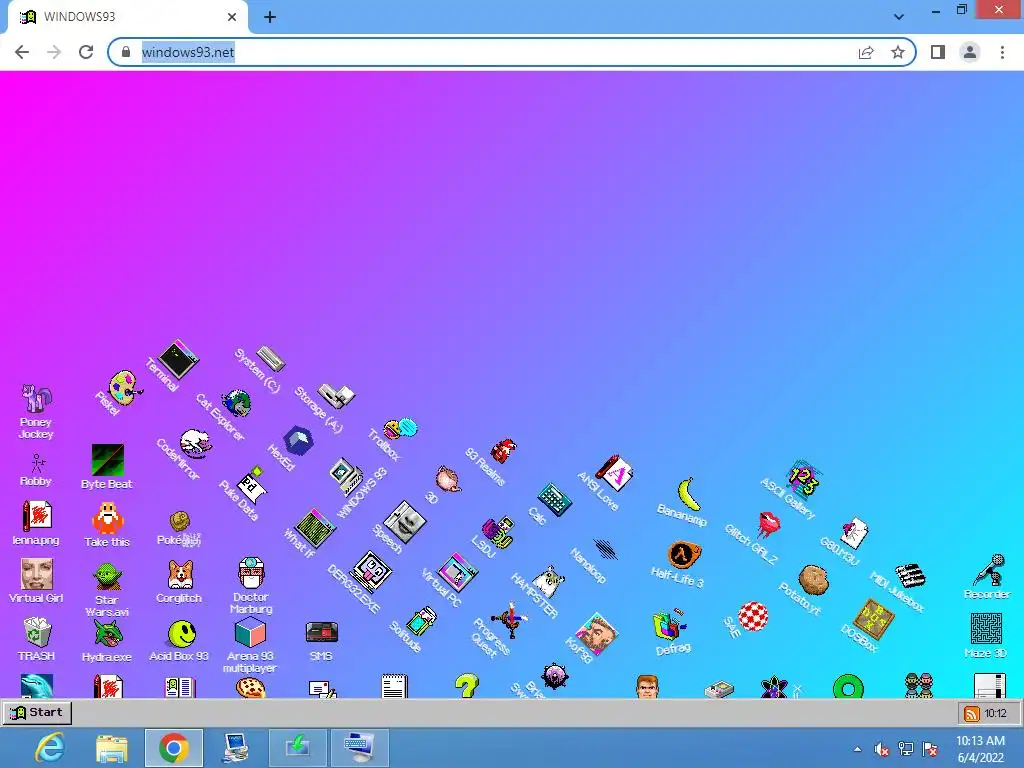This screenshot has width=1024, height=768.
Task: Launch the SAE red checkered ball icon
Action: pos(753,617)
